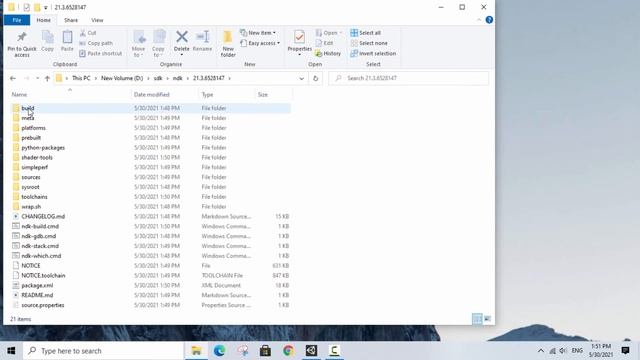Select the build folder
The image size is (640, 360).
point(28,108)
